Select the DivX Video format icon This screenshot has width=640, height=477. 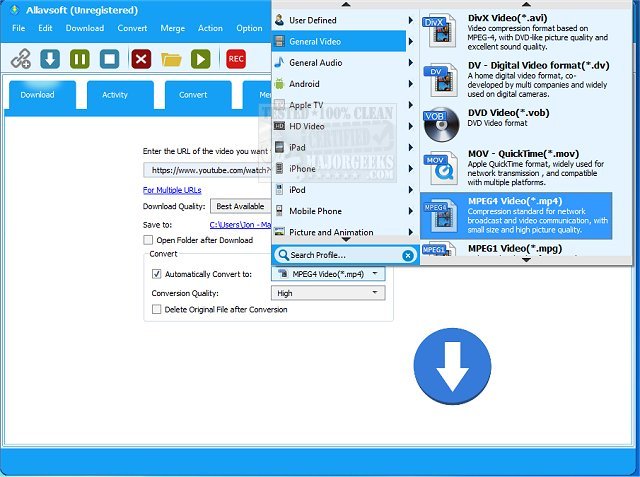point(439,30)
